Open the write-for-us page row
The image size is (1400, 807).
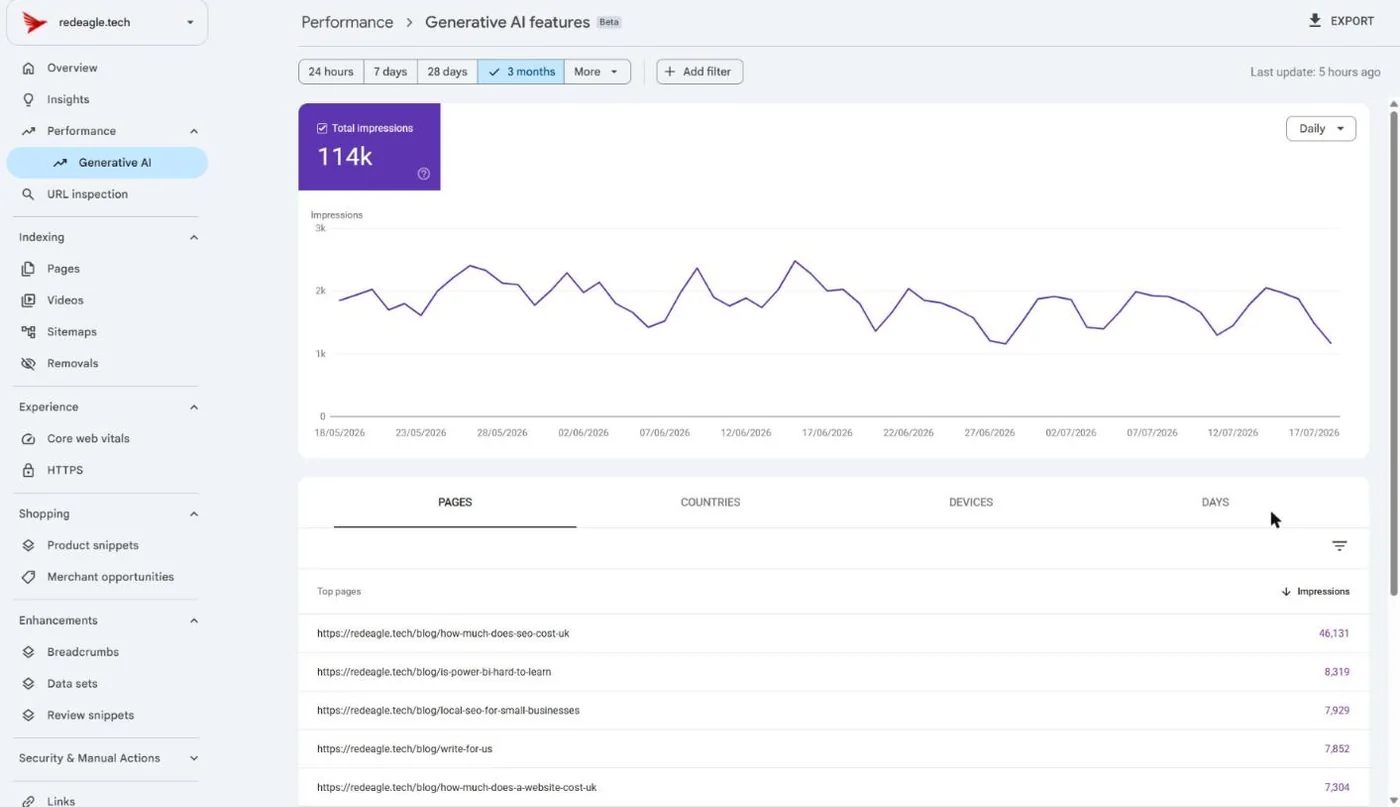[833, 749]
